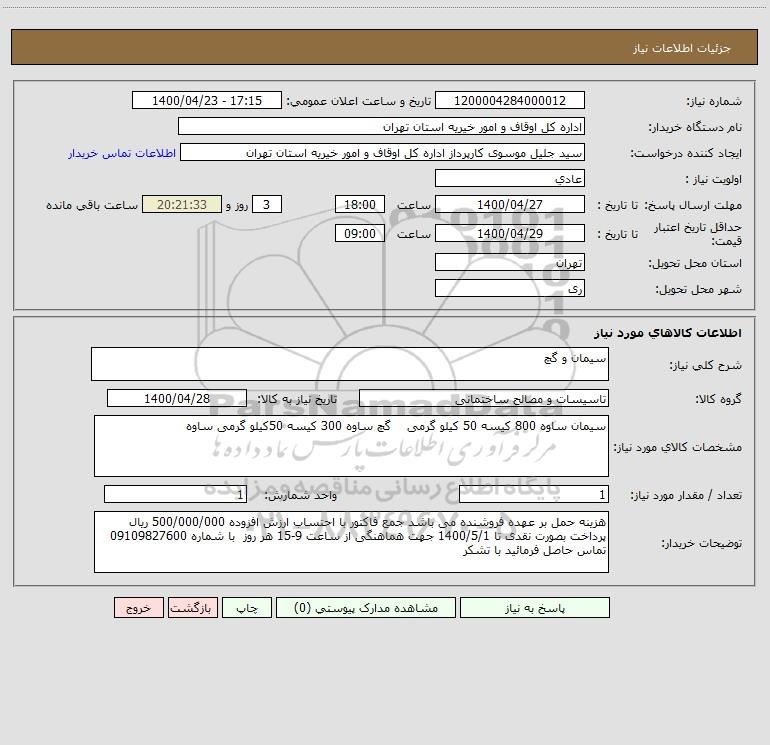
Task: Click the ایجاد کننده درخواست label
Action: [686, 153]
